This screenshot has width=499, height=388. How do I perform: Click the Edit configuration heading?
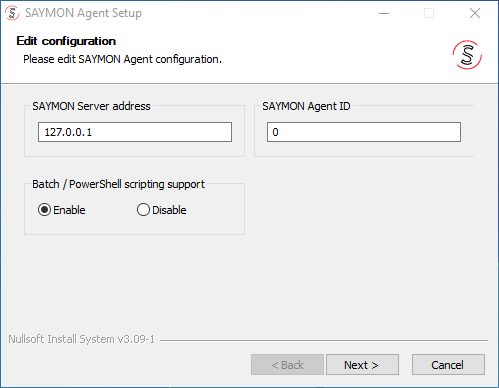[66, 41]
